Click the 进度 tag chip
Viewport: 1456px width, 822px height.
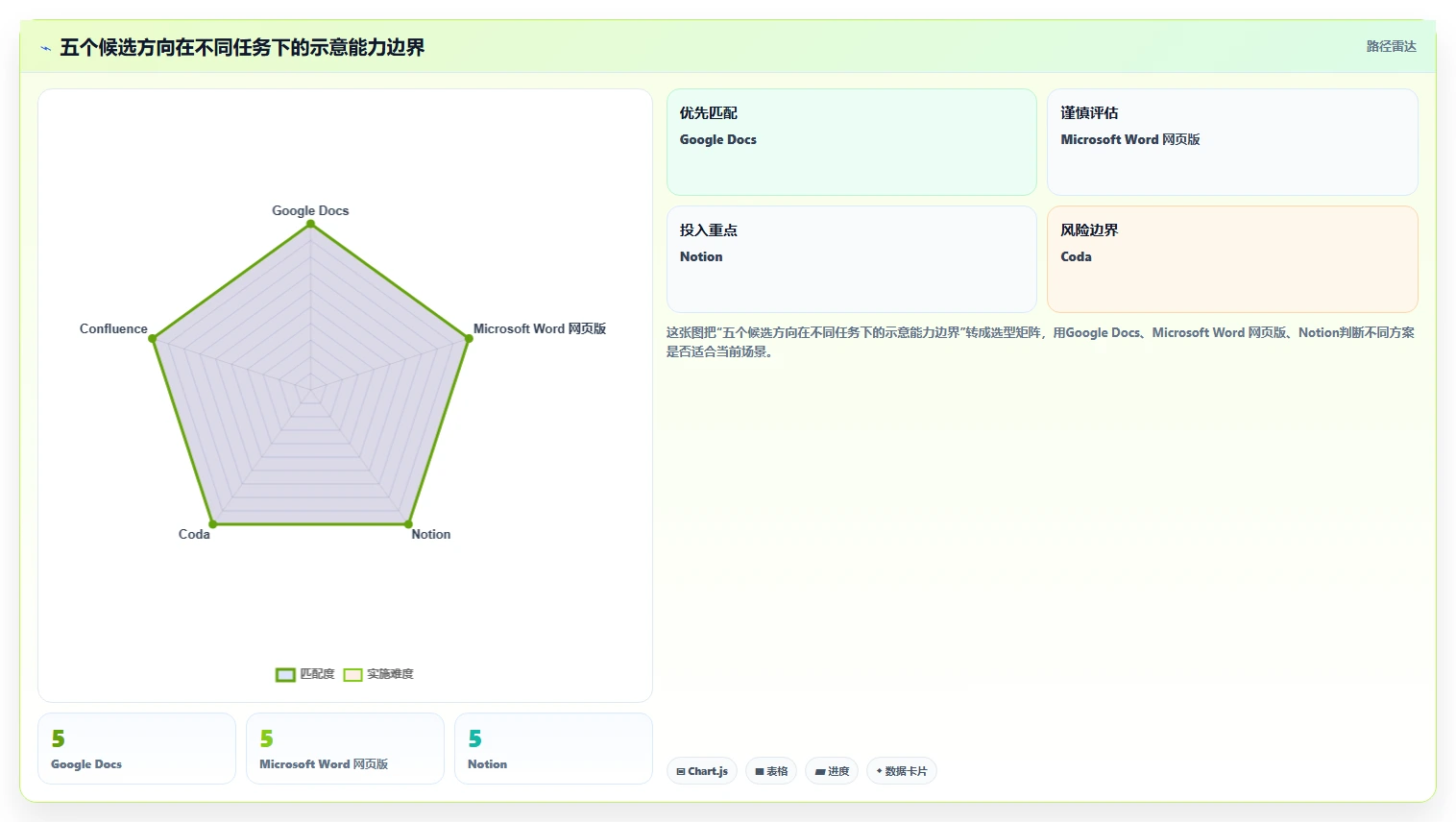(832, 771)
